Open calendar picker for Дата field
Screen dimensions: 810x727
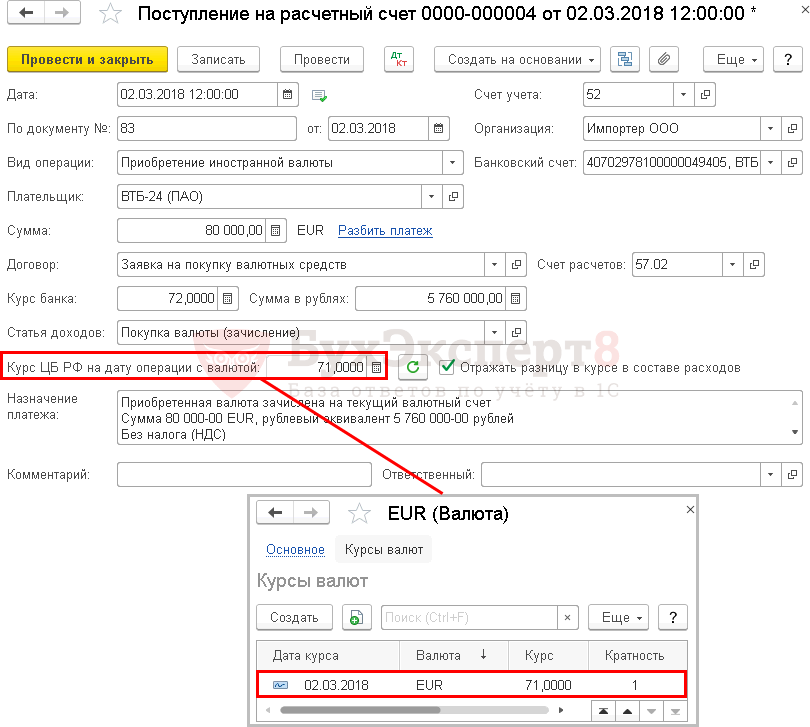pos(288,95)
